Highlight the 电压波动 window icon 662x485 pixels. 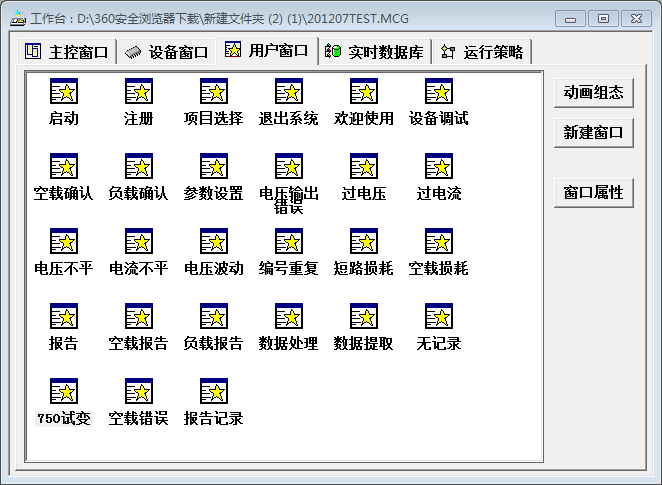pos(214,242)
